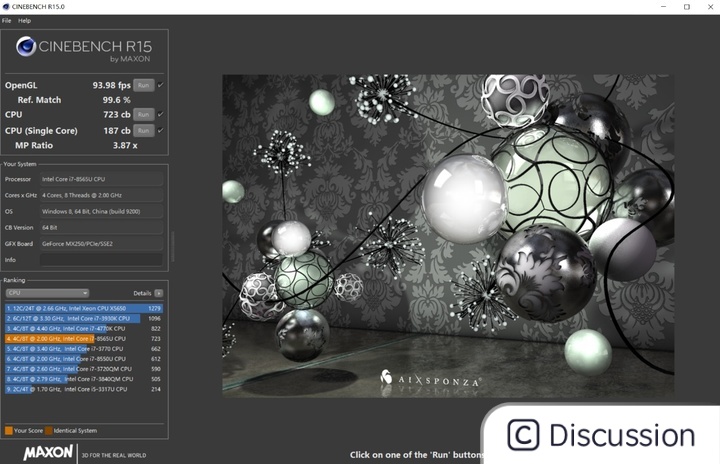720x464 pixels.
Task: Click the OpenGL score 93.98 fps
Action: click(x=112, y=85)
